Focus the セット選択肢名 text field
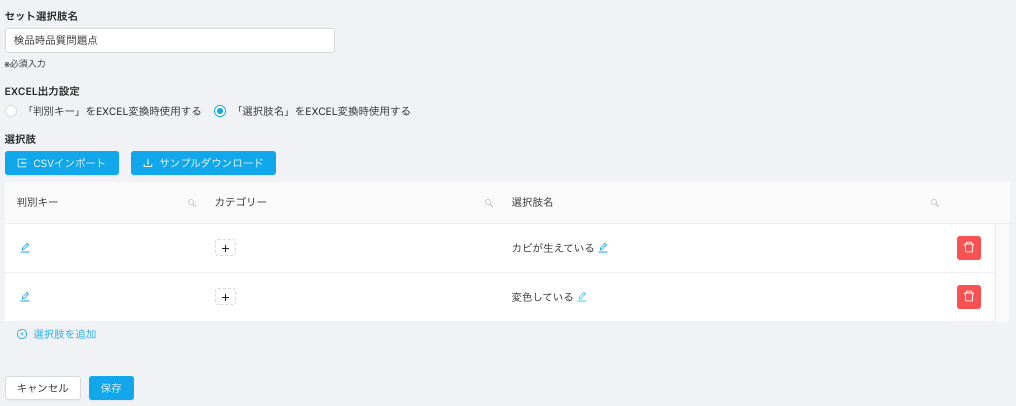The height and width of the screenshot is (406, 1016). pos(170,40)
